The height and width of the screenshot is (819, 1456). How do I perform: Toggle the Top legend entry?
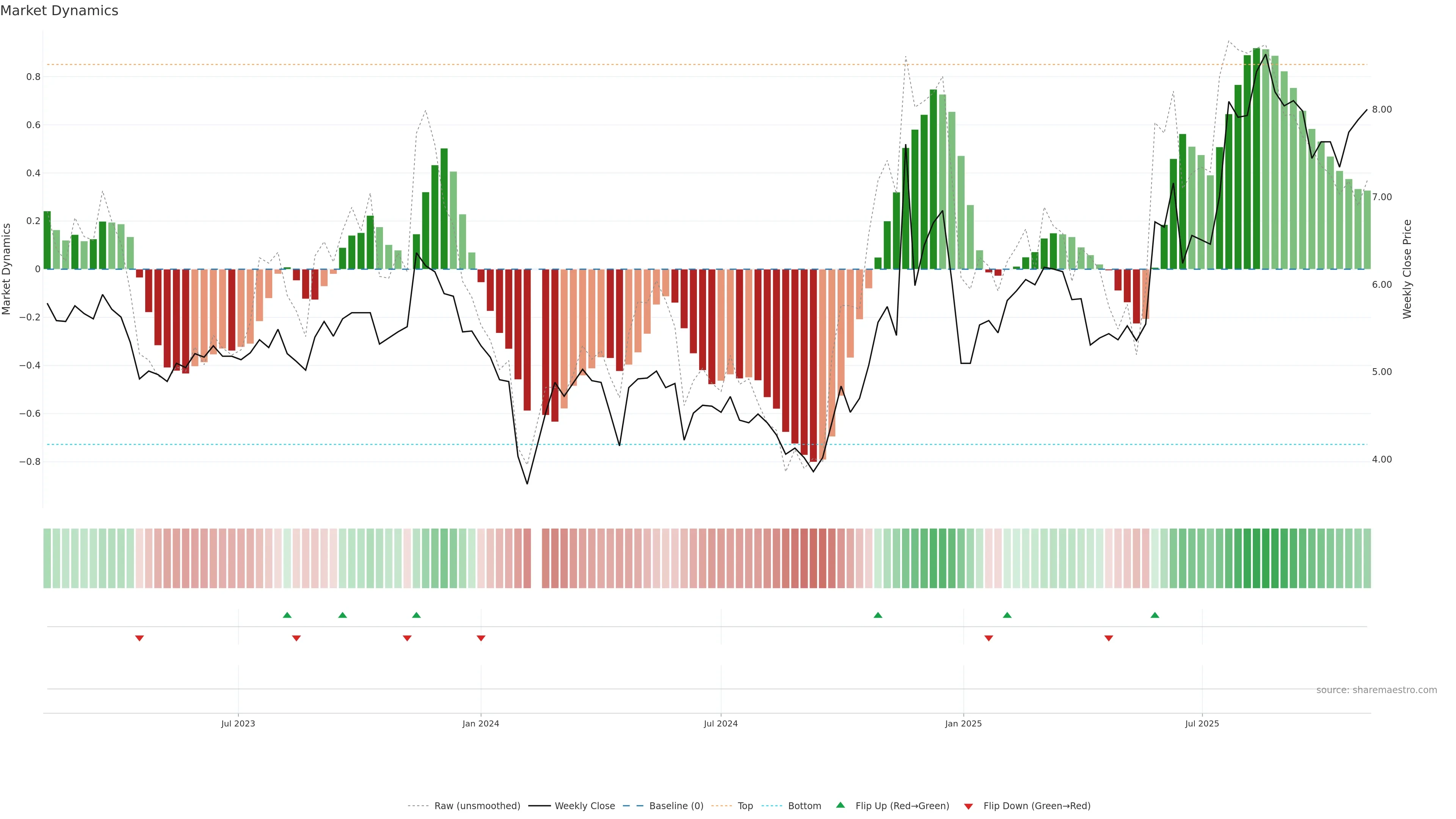click(745, 806)
